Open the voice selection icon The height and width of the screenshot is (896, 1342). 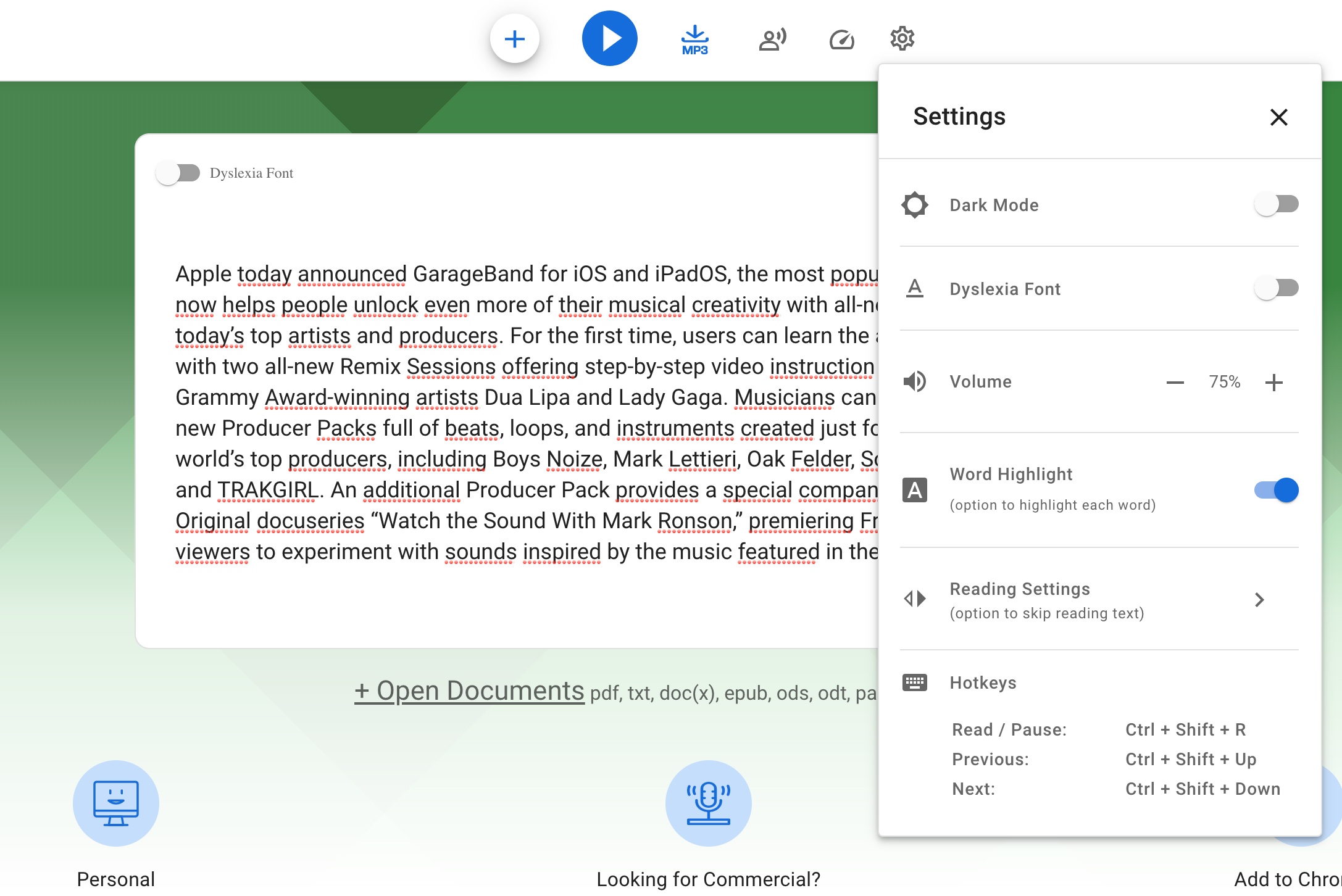(x=772, y=39)
